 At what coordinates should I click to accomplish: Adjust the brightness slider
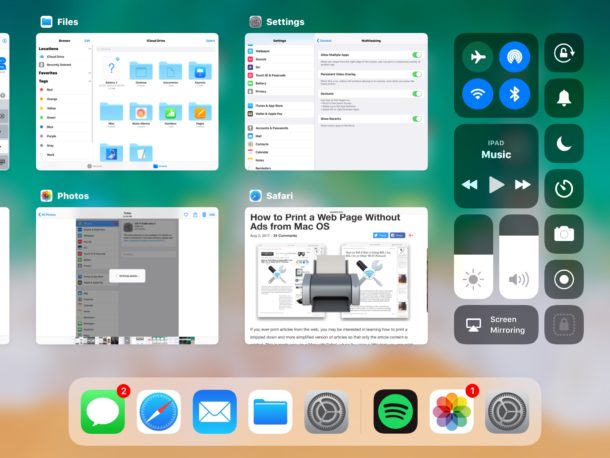[x=473, y=257]
